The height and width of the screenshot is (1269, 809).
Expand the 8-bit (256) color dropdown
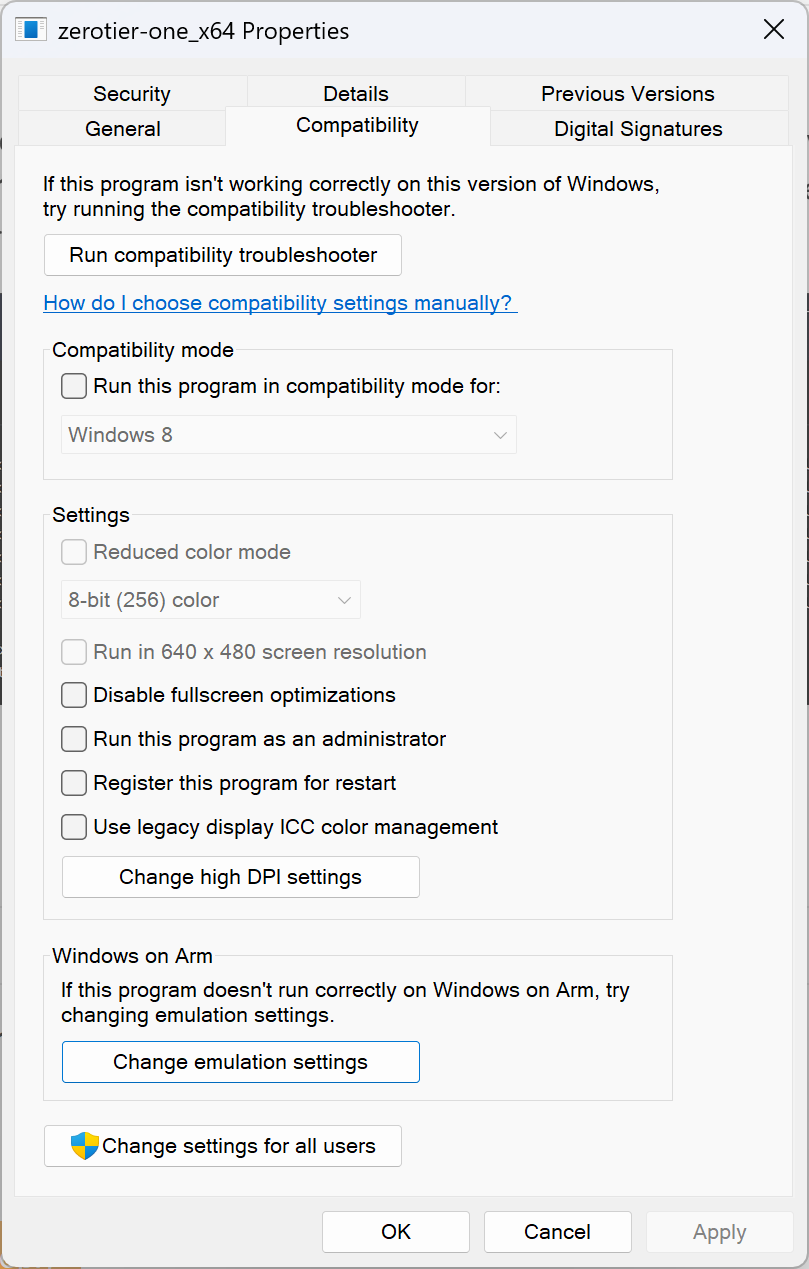(x=211, y=600)
